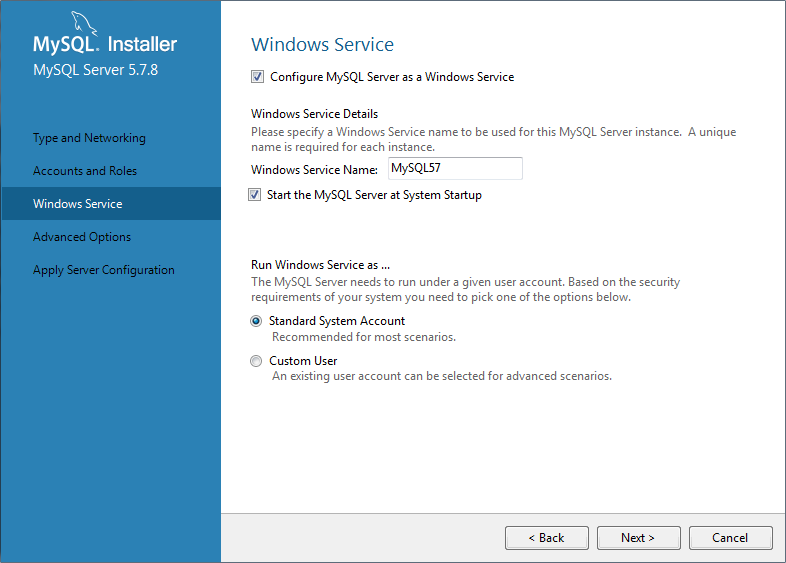Click the Next button

point(639,538)
